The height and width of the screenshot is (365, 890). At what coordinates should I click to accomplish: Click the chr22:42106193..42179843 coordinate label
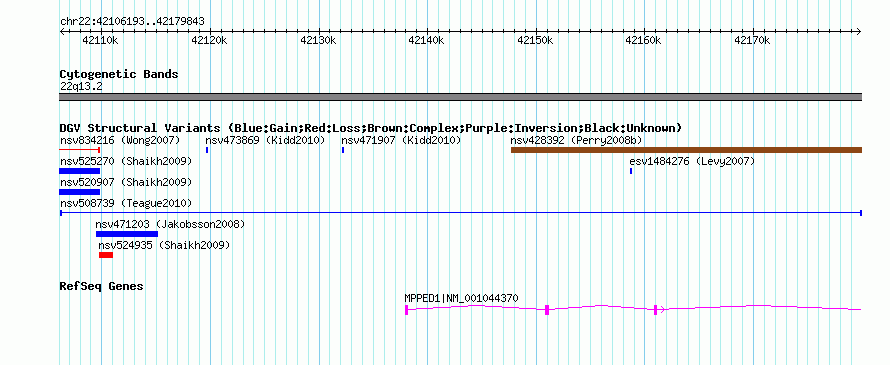(x=132, y=22)
